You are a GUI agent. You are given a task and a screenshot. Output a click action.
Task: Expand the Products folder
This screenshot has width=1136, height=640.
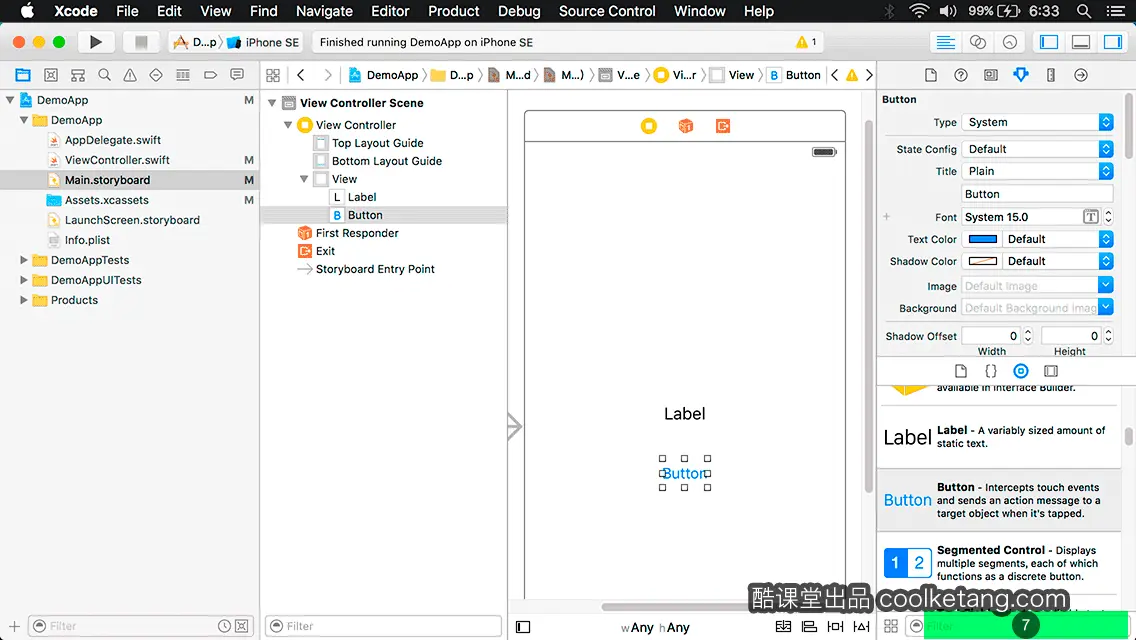23,300
